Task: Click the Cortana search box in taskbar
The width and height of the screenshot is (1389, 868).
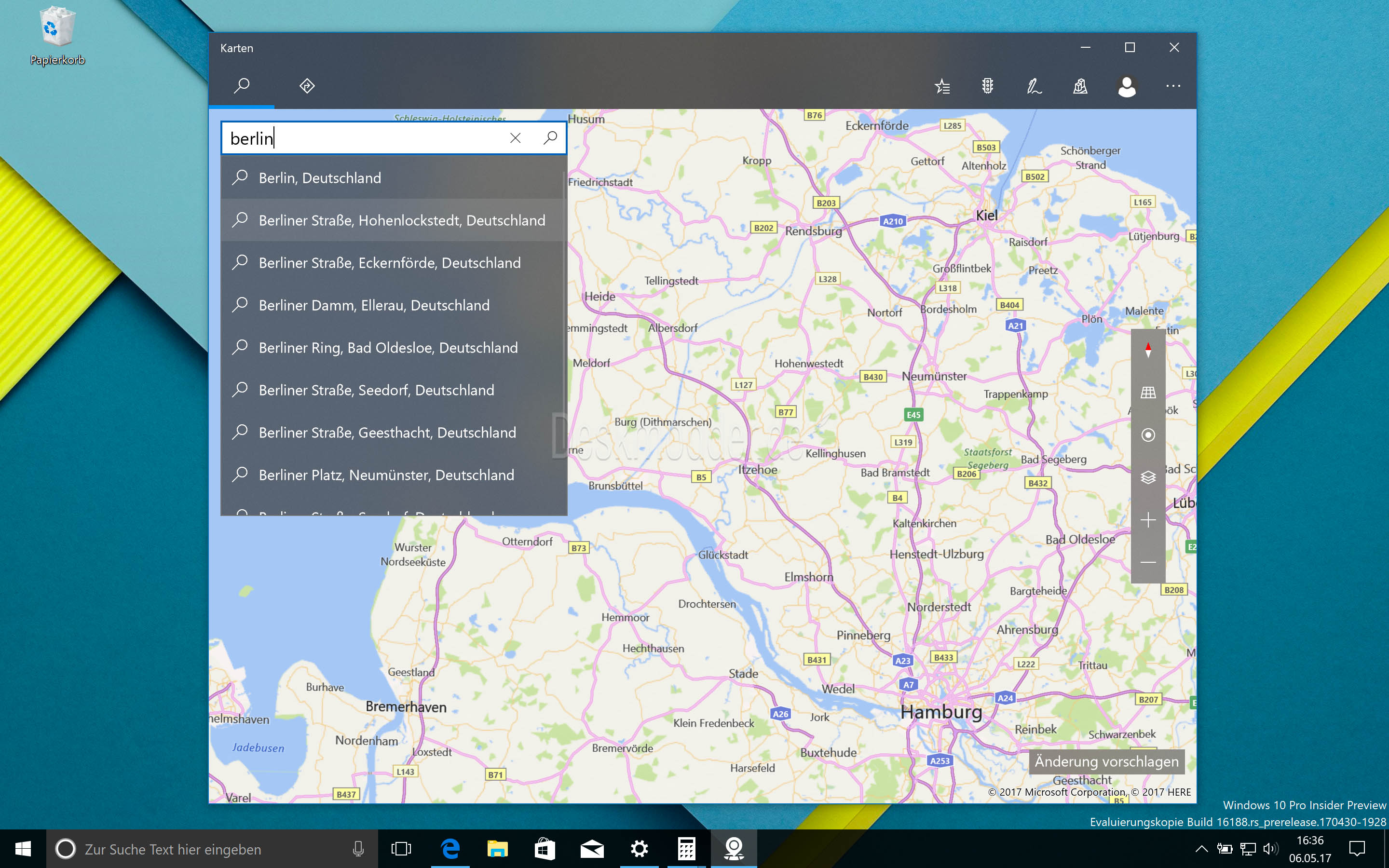Action: [x=211, y=849]
